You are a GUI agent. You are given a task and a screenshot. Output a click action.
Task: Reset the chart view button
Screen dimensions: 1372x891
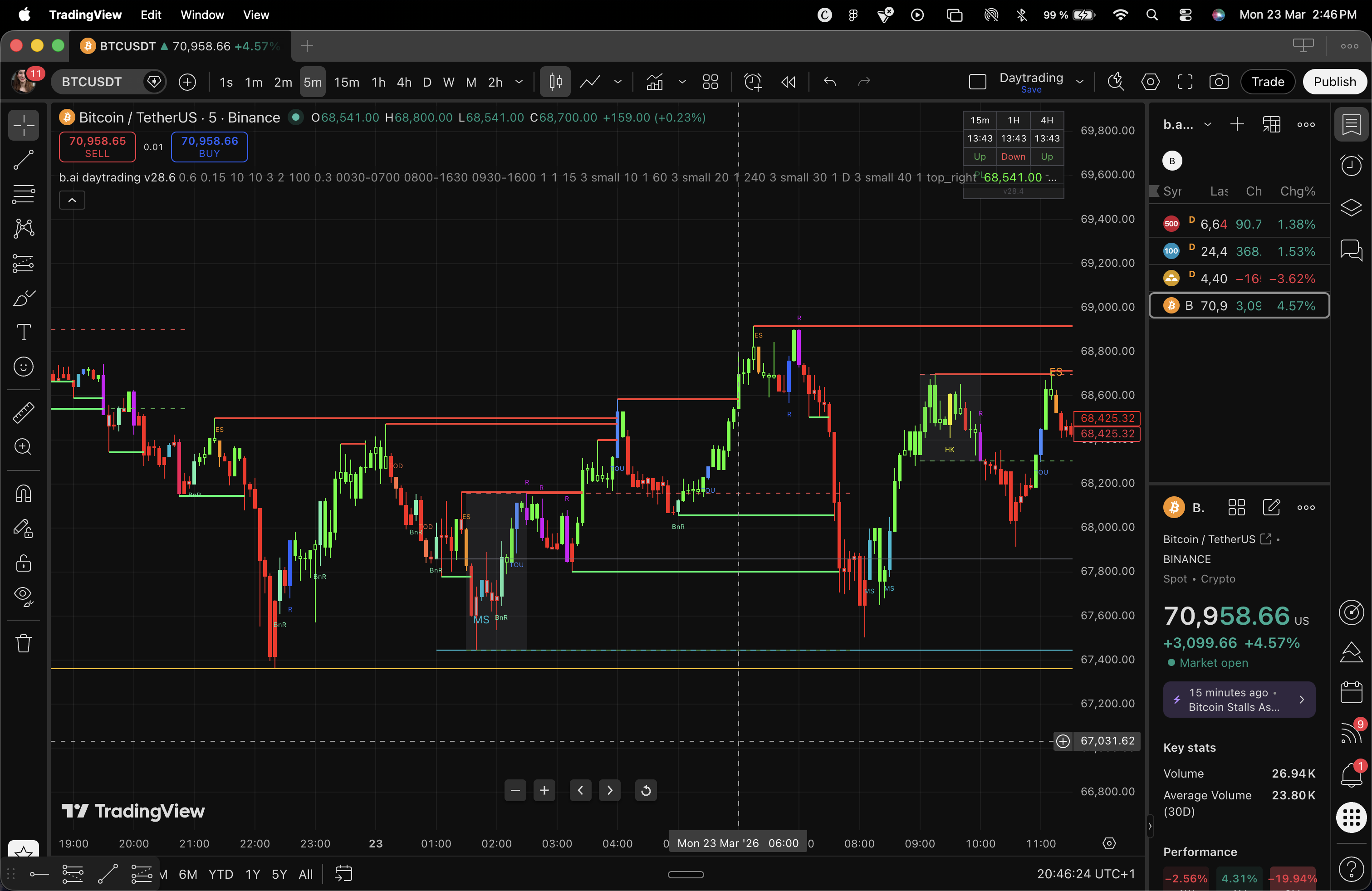point(646,790)
